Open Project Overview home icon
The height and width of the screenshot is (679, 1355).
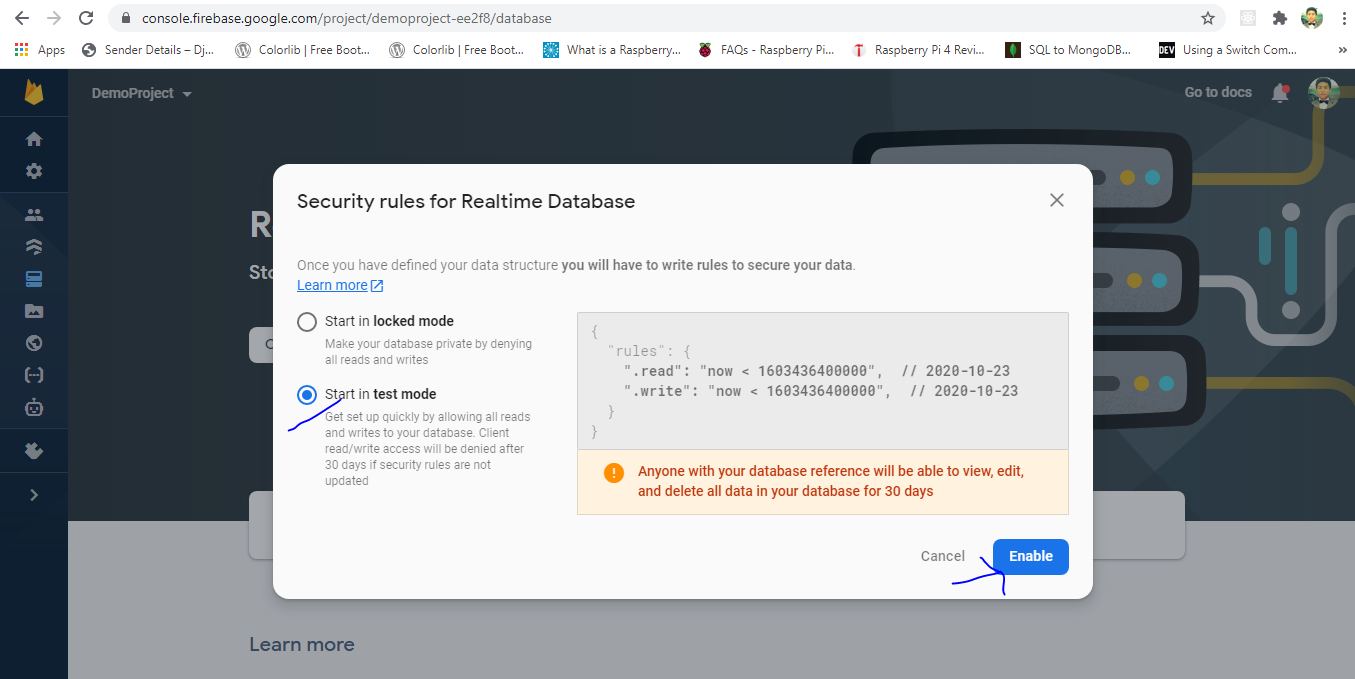click(34, 139)
